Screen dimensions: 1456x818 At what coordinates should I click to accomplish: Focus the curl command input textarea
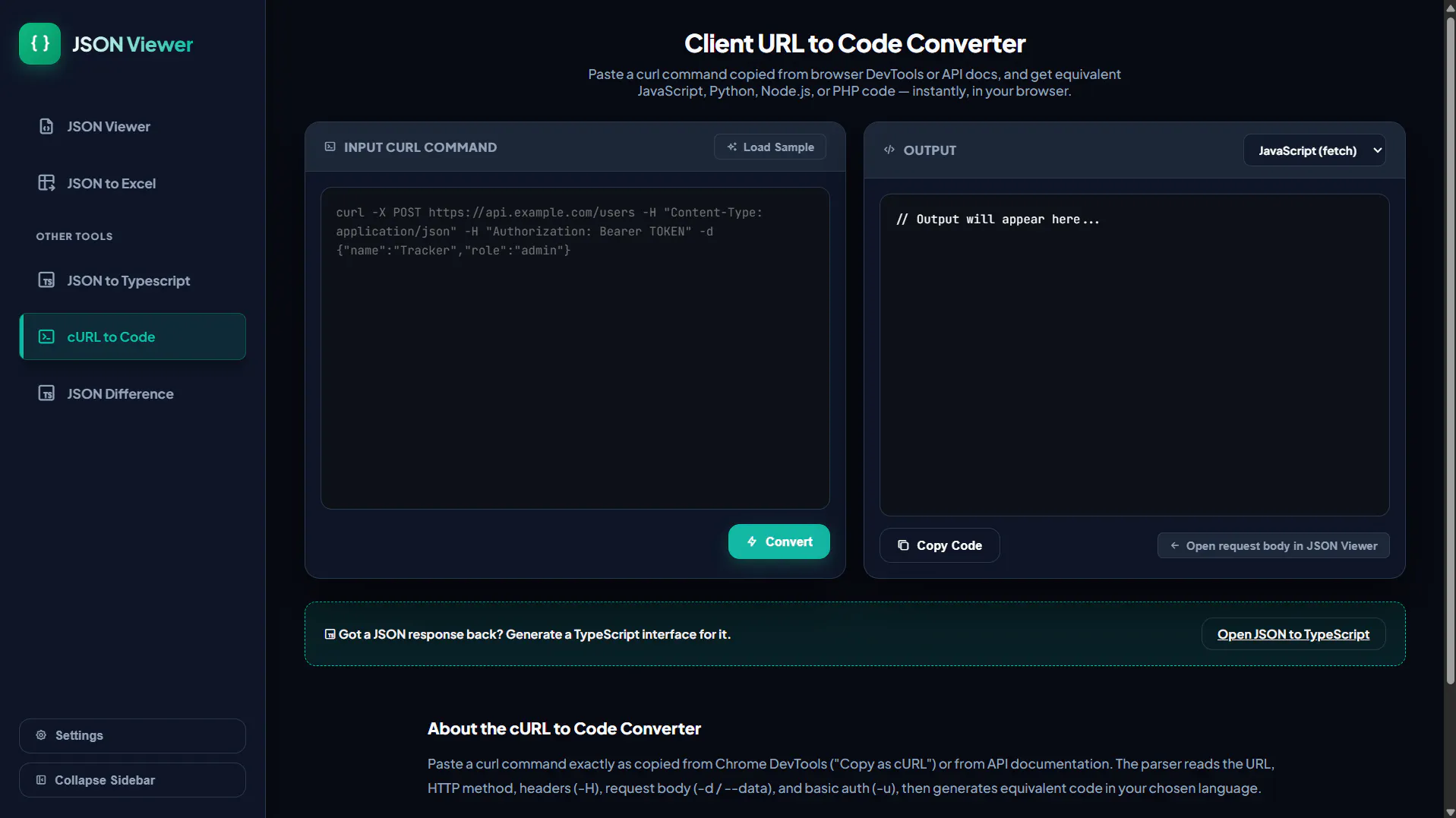575,348
